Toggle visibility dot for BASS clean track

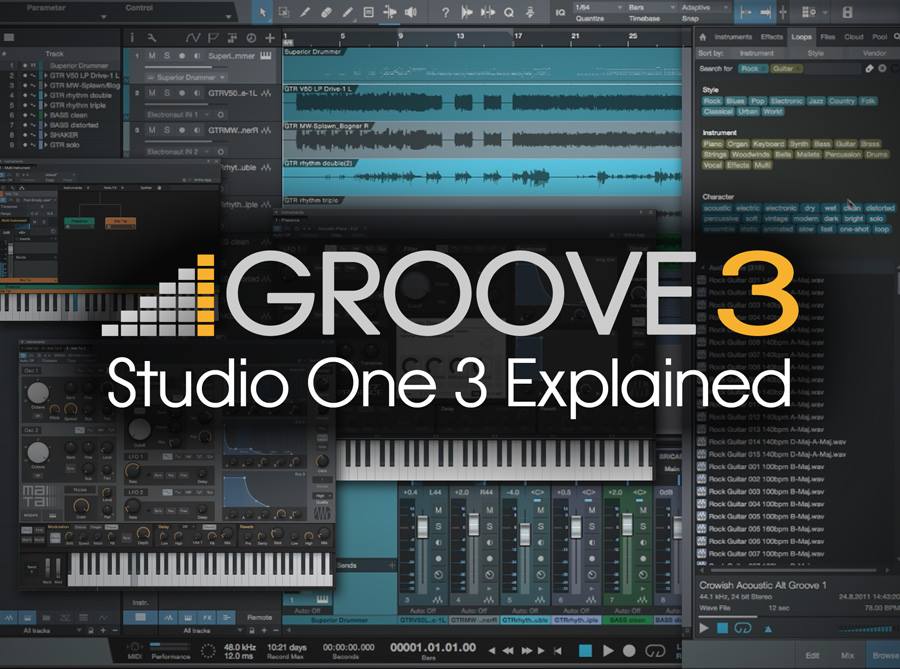25,115
